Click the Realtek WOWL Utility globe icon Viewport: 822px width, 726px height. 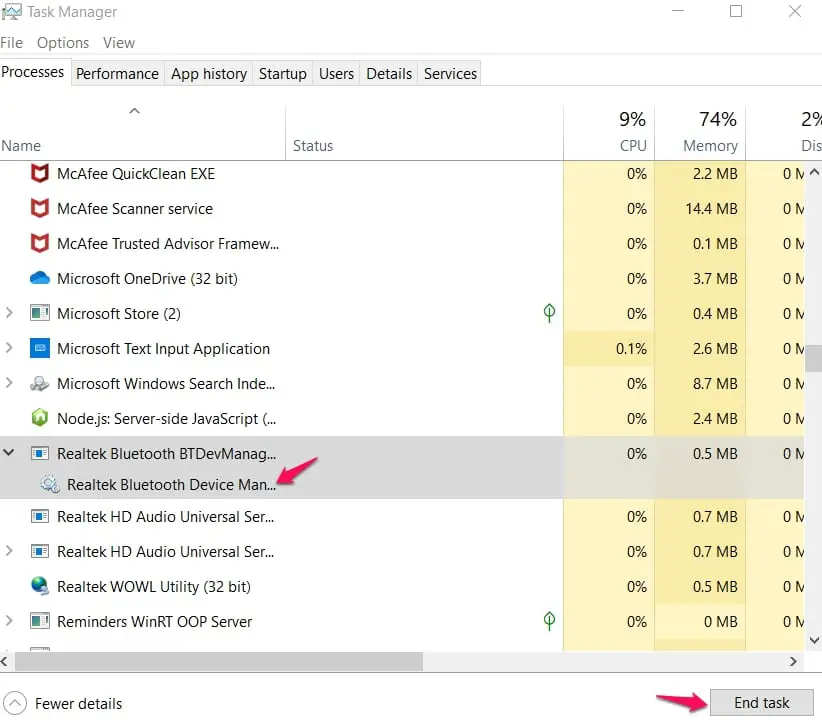coord(40,586)
